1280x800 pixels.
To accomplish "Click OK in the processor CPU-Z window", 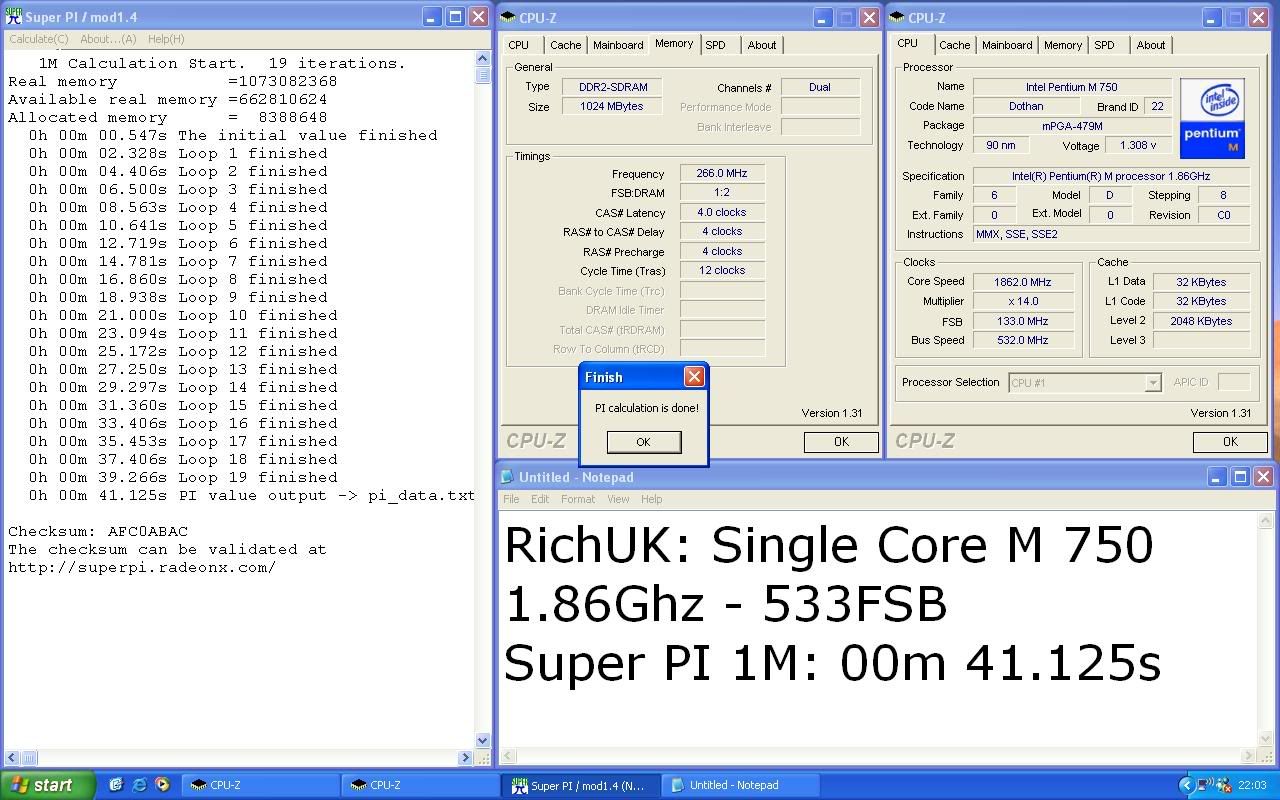I will 1230,442.
